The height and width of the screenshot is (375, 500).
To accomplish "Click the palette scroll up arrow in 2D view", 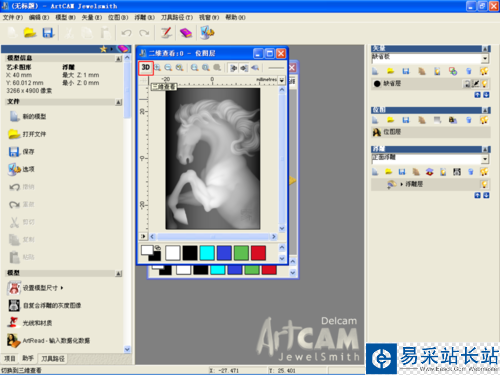I will coord(282,247).
